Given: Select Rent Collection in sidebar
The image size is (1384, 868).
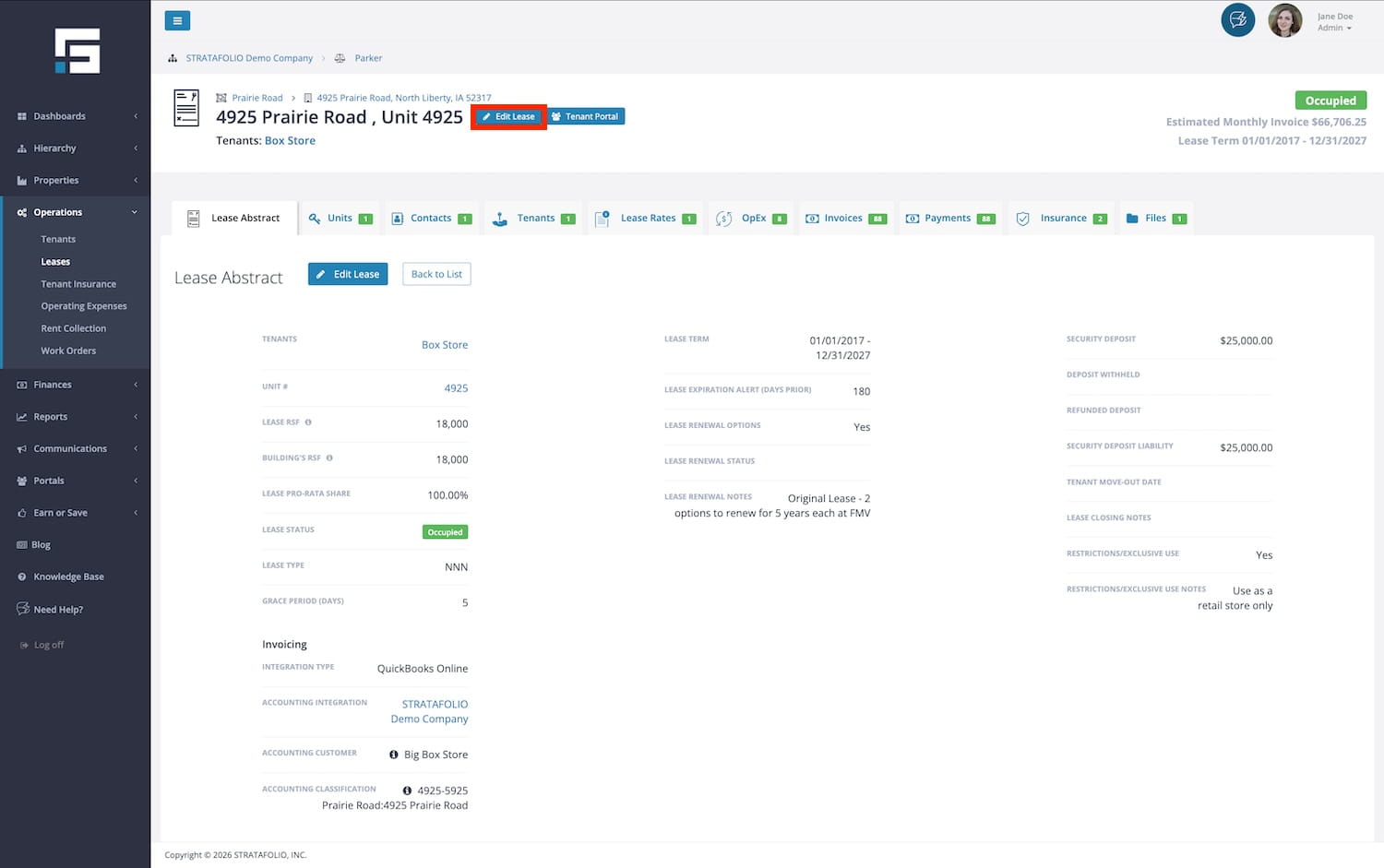Looking at the screenshot, I should (74, 328).
